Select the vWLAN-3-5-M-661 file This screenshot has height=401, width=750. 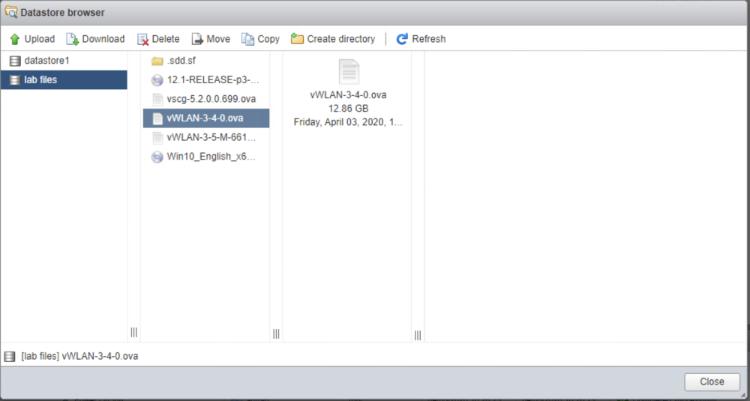(x=212, y=137)
